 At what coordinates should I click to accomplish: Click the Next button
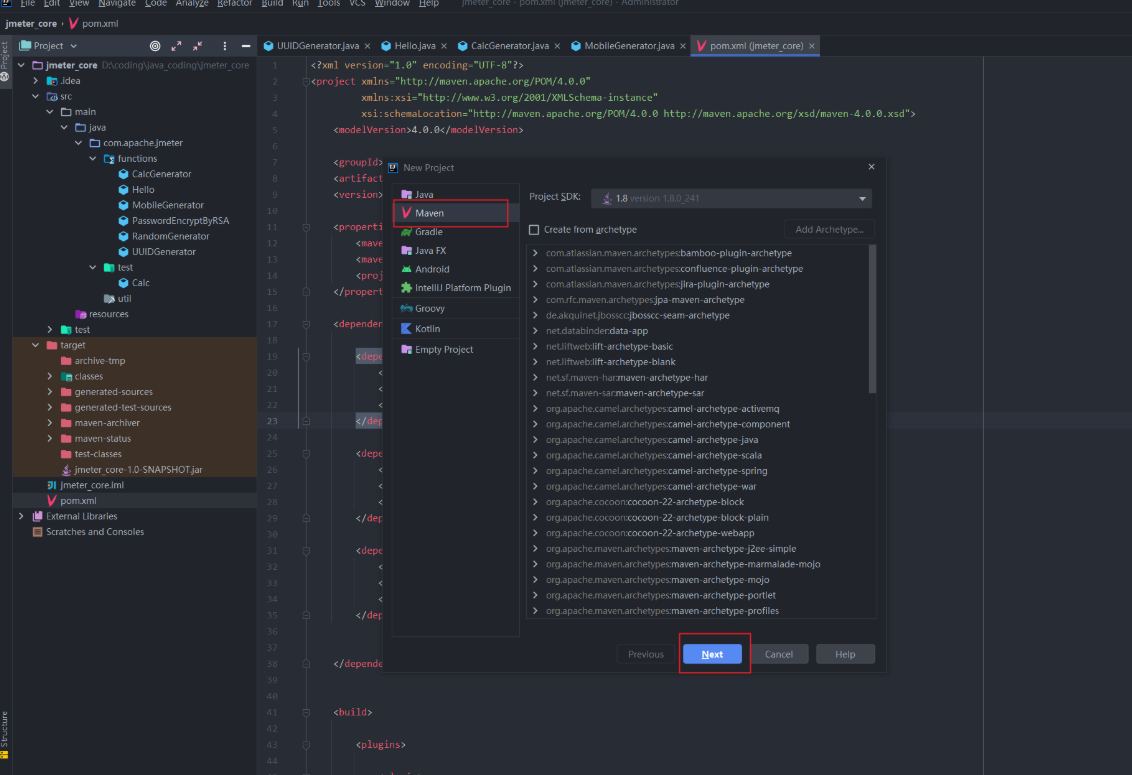tap(712, 654)
